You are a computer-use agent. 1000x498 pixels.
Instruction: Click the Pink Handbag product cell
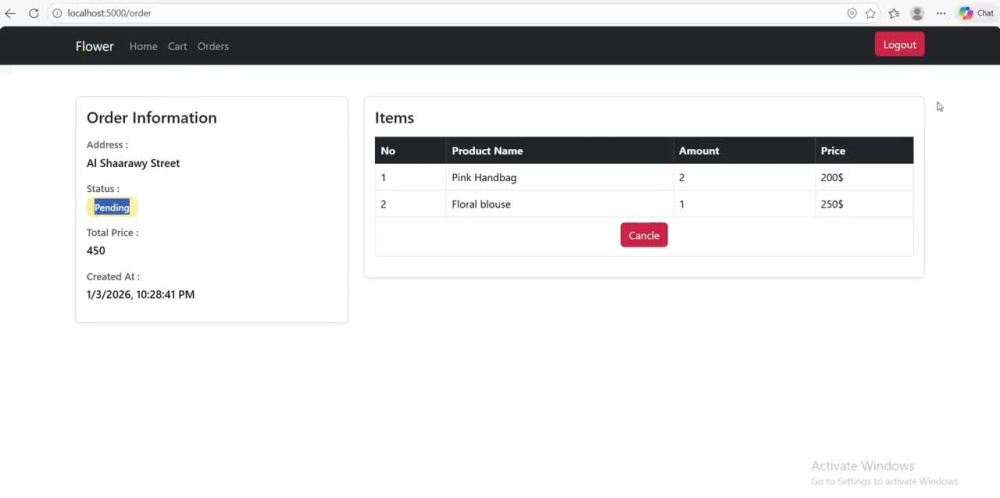560,177
